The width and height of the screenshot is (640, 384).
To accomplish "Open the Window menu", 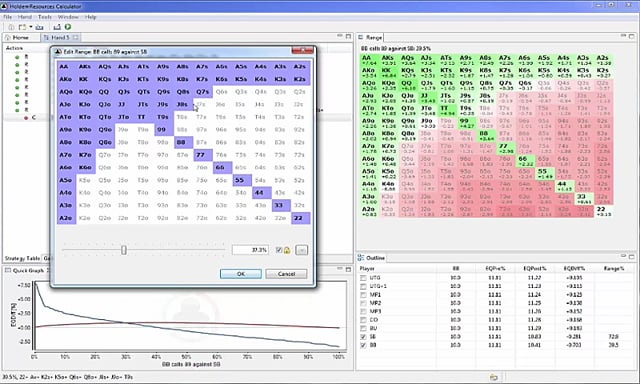I will pyautogui.click(x=68, y=17).
